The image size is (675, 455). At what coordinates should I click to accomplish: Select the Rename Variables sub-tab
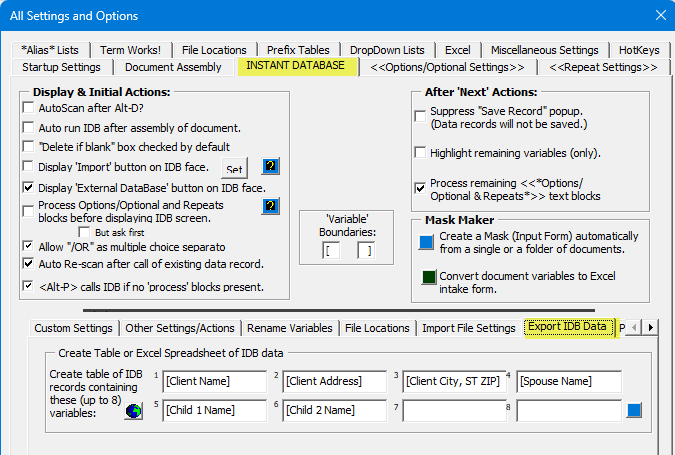pyautogui.click(x=290, y=328)
